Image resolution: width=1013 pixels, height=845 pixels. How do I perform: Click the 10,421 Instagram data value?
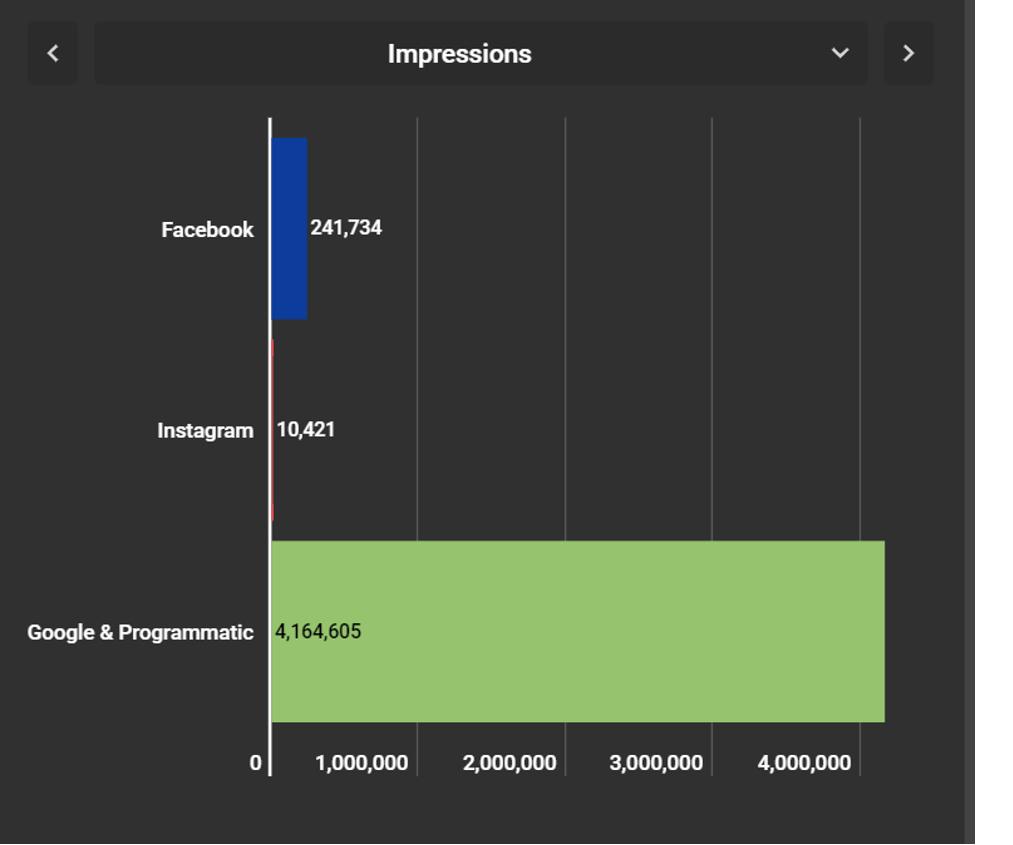point(306,430)
